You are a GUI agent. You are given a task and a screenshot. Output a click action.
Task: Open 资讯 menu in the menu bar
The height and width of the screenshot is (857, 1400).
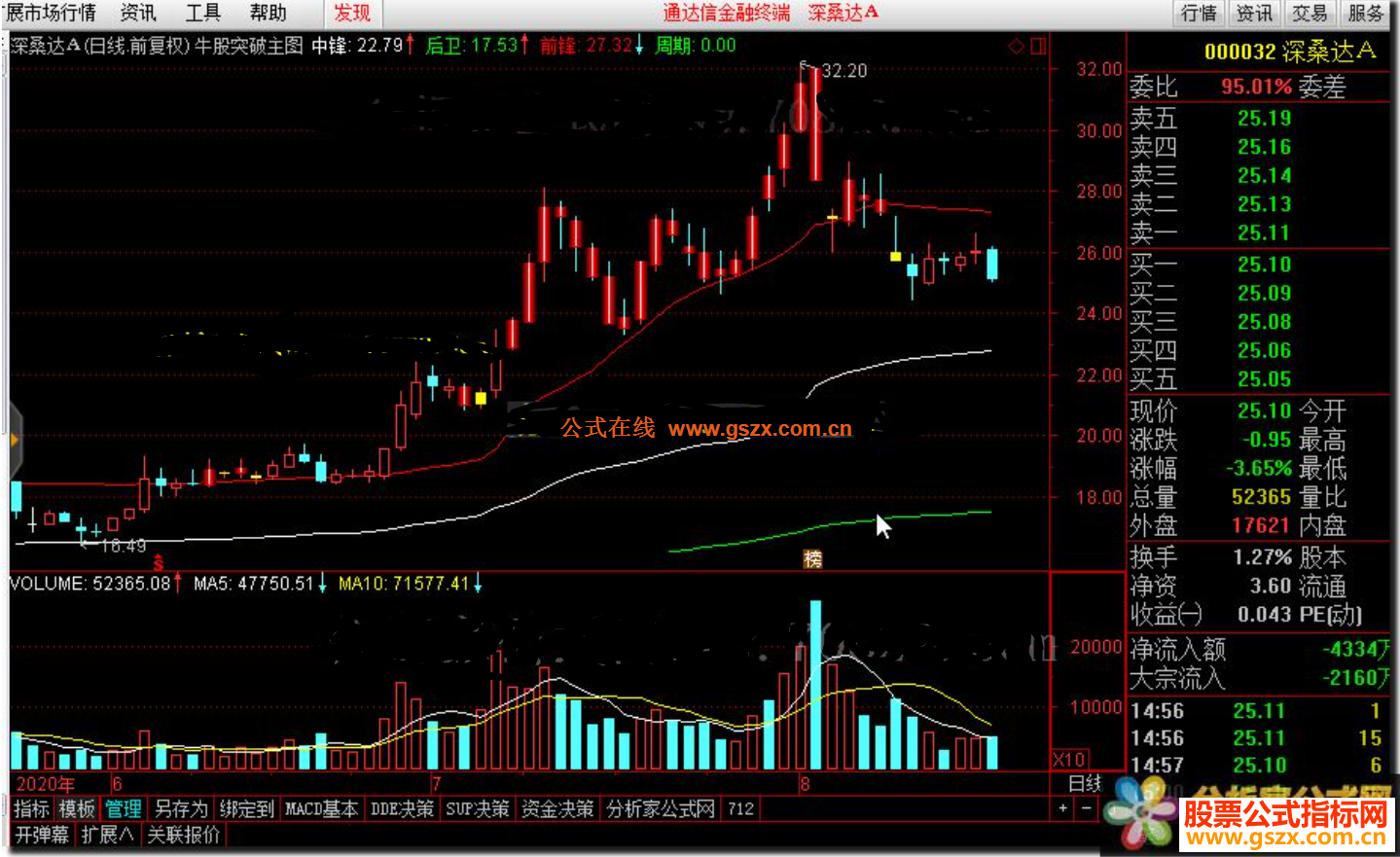point(138,13)
